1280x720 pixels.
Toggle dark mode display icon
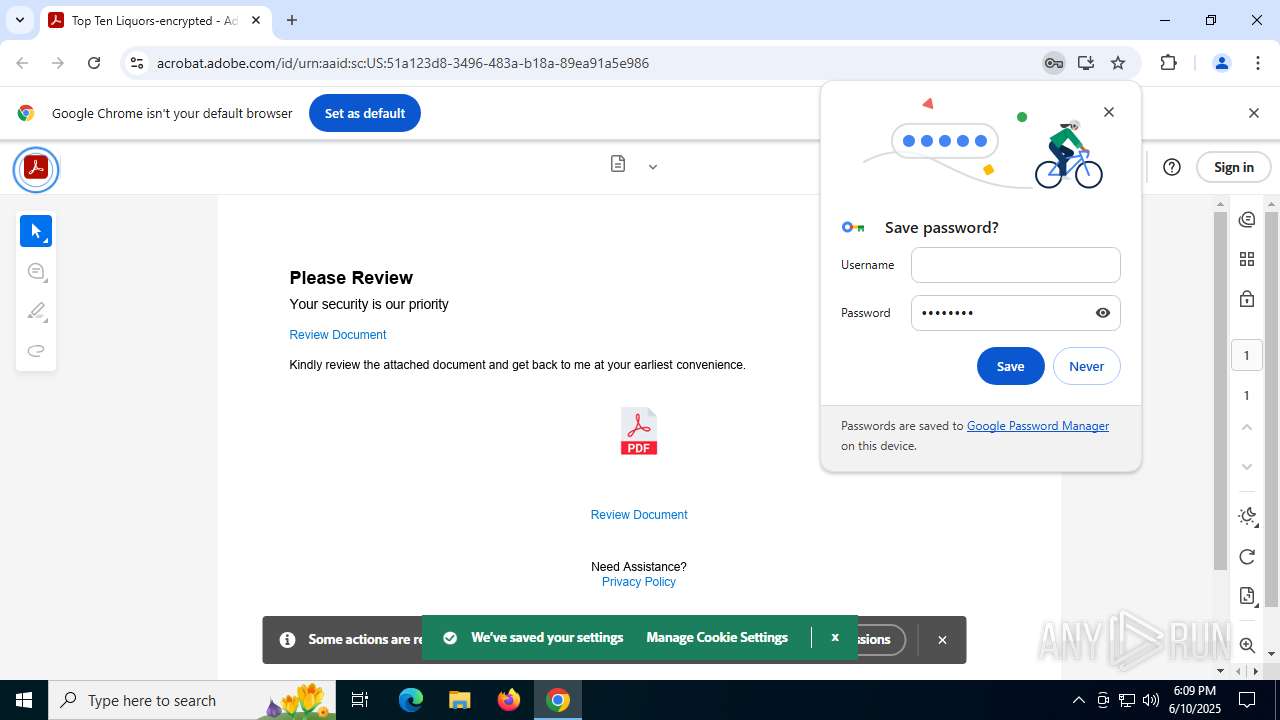pyautogui.click(x=1247, y=517)
